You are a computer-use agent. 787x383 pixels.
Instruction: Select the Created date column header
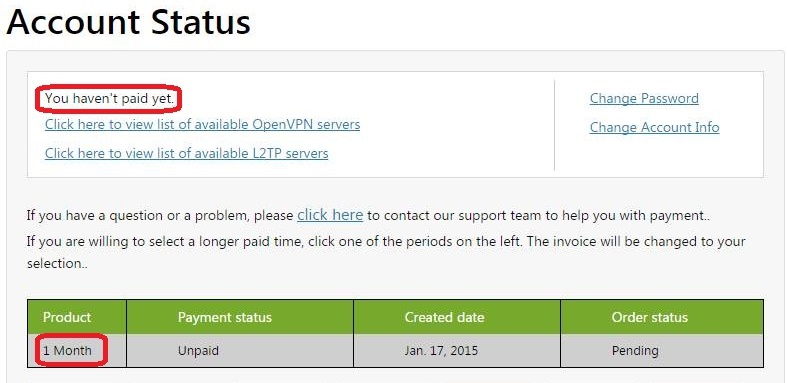coord(444,317)
